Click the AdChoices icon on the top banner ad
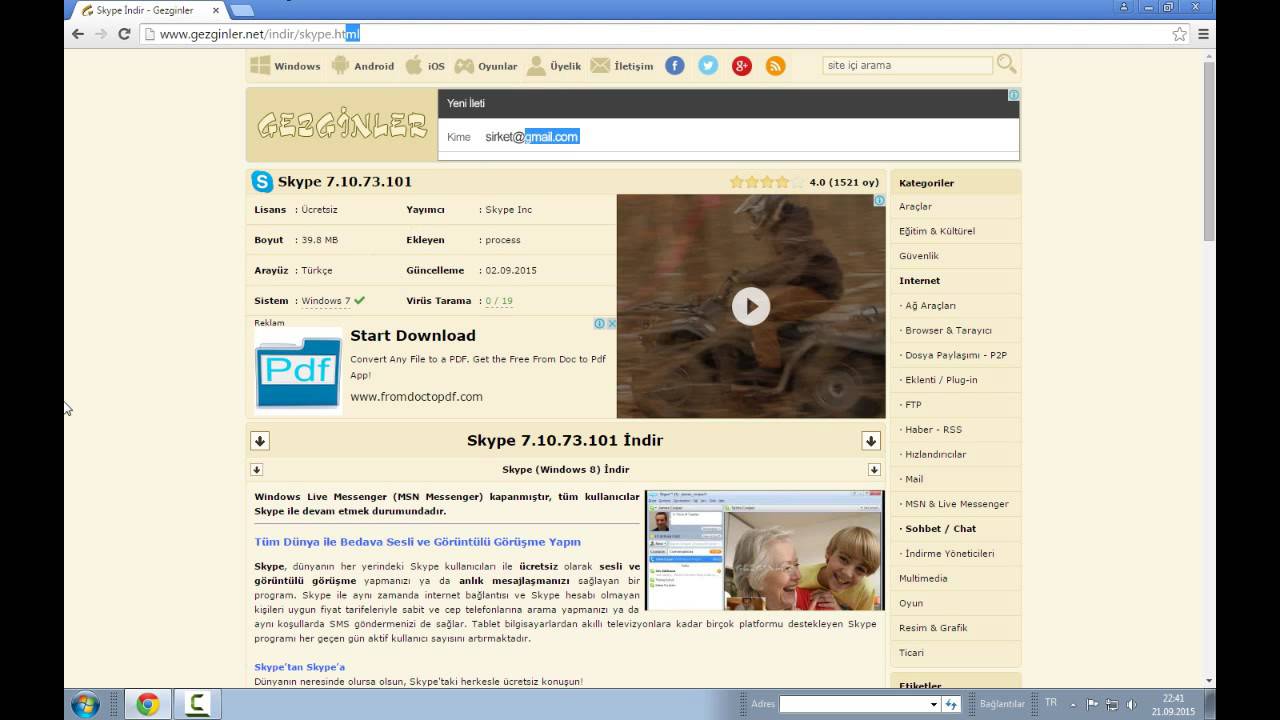The image size is (1280, 720). tap(1013, 95)
